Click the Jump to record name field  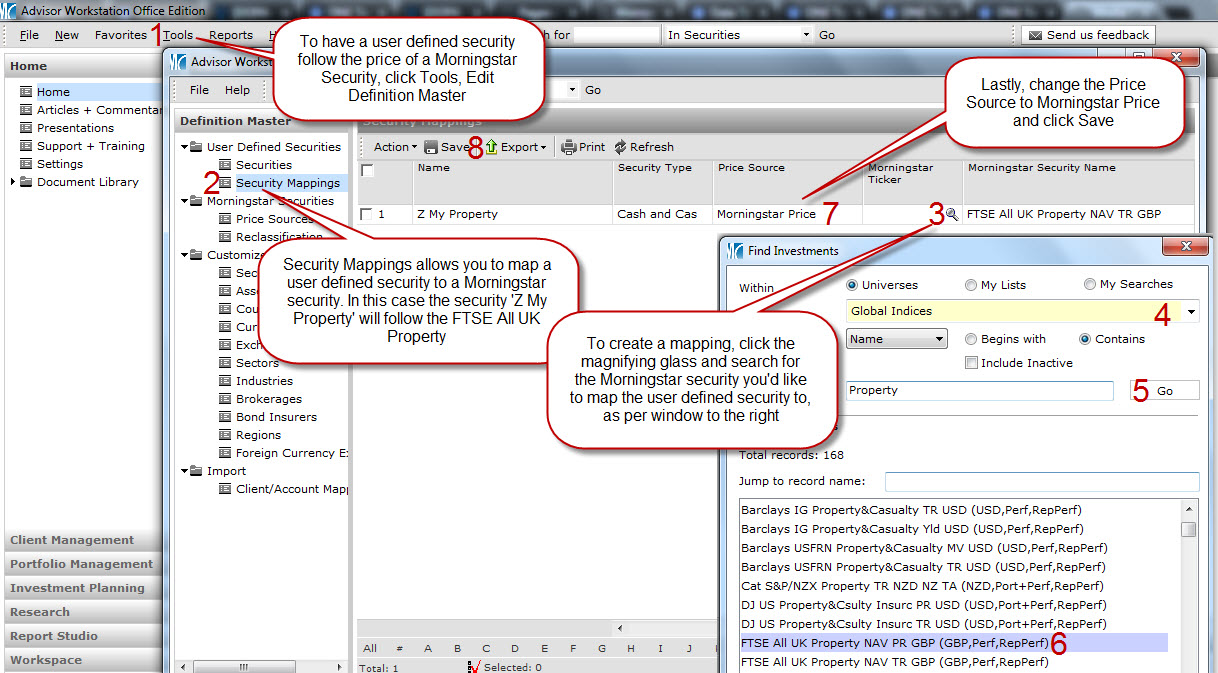(x=1041, y=482)
